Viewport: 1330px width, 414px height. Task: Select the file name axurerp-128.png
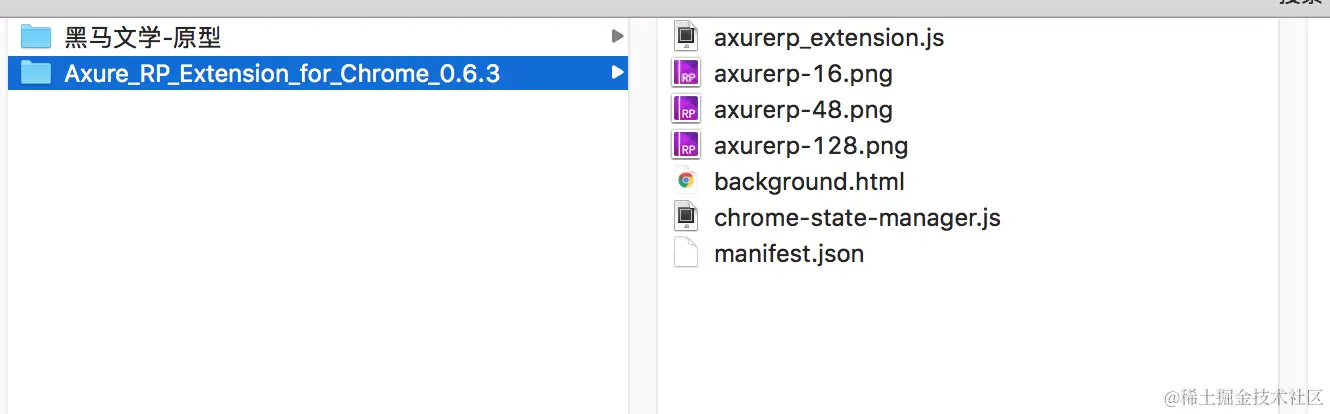811,146
